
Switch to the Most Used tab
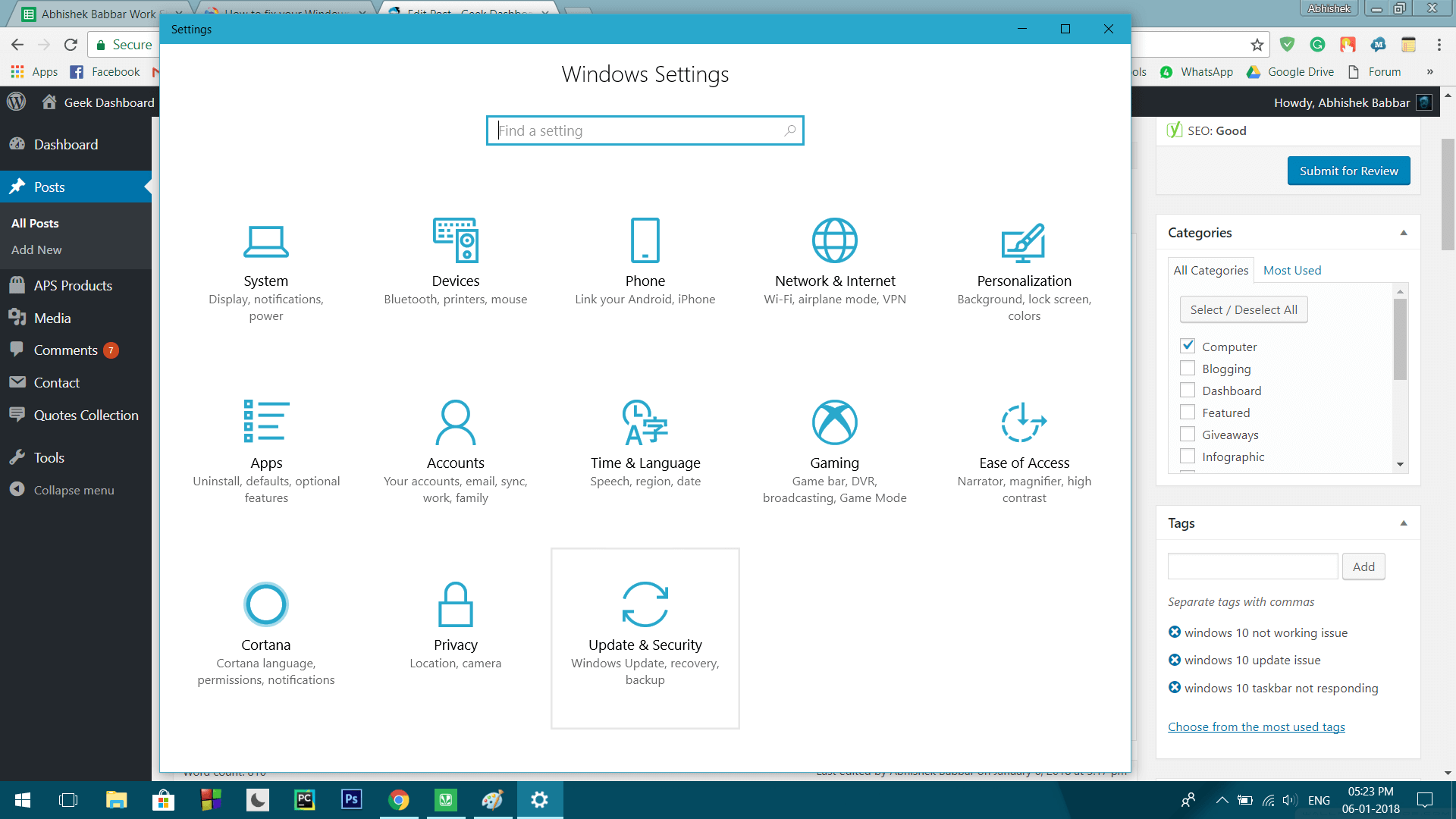(x=1292, y=270)
